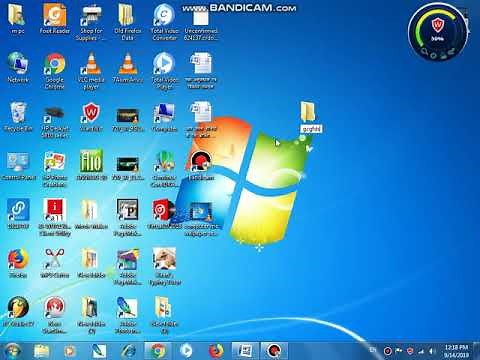The image size is (480, 360).
Task: Launch the Shop for Supplies printer shortcut
Action: 91,22
